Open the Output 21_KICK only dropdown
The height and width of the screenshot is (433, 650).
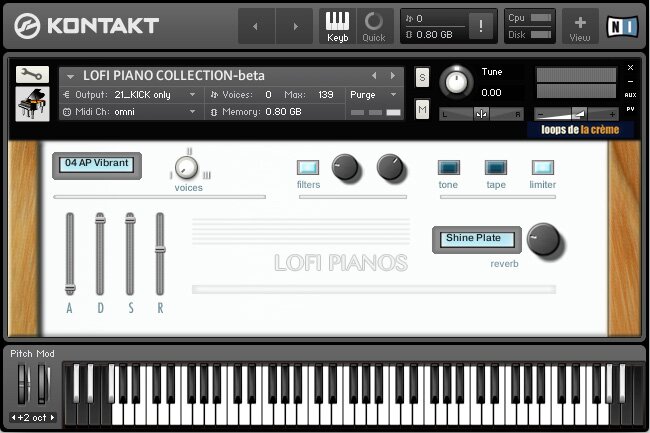134,95
